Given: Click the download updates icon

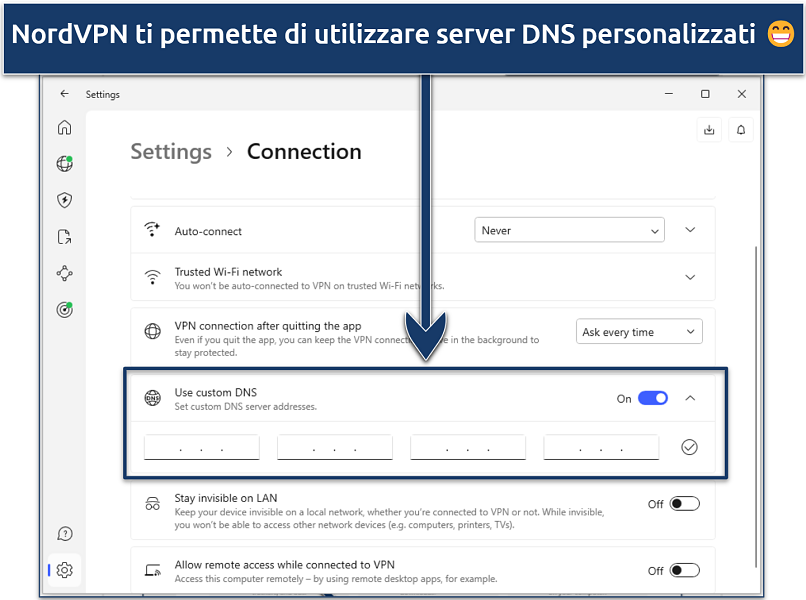Looking at the screenshot, I should pyautogui.click(x=709, y=129).
